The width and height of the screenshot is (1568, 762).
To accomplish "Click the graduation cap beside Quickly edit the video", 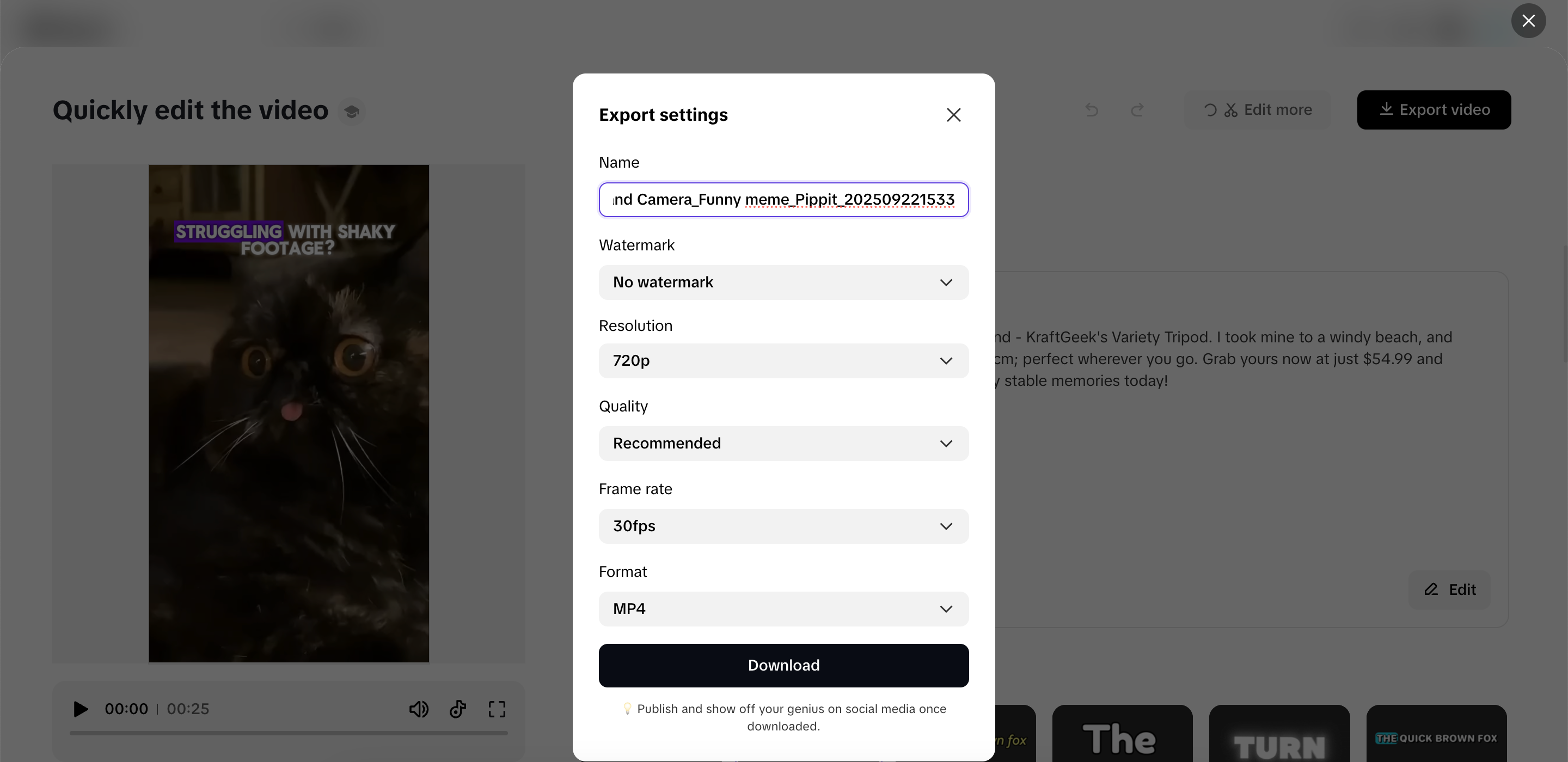I will click(x=352, y=111).
